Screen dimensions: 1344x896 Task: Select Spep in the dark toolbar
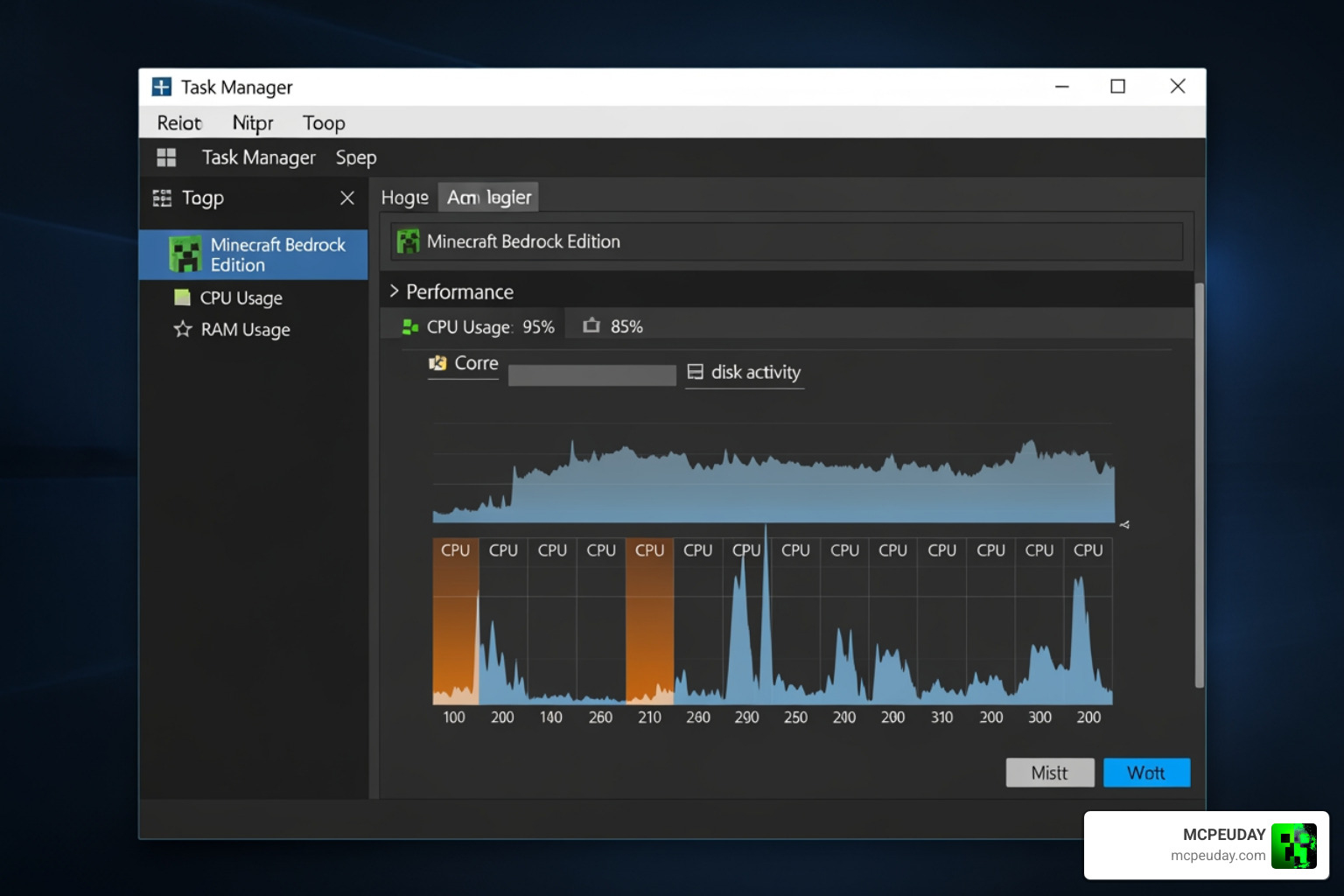click(356, 157)
